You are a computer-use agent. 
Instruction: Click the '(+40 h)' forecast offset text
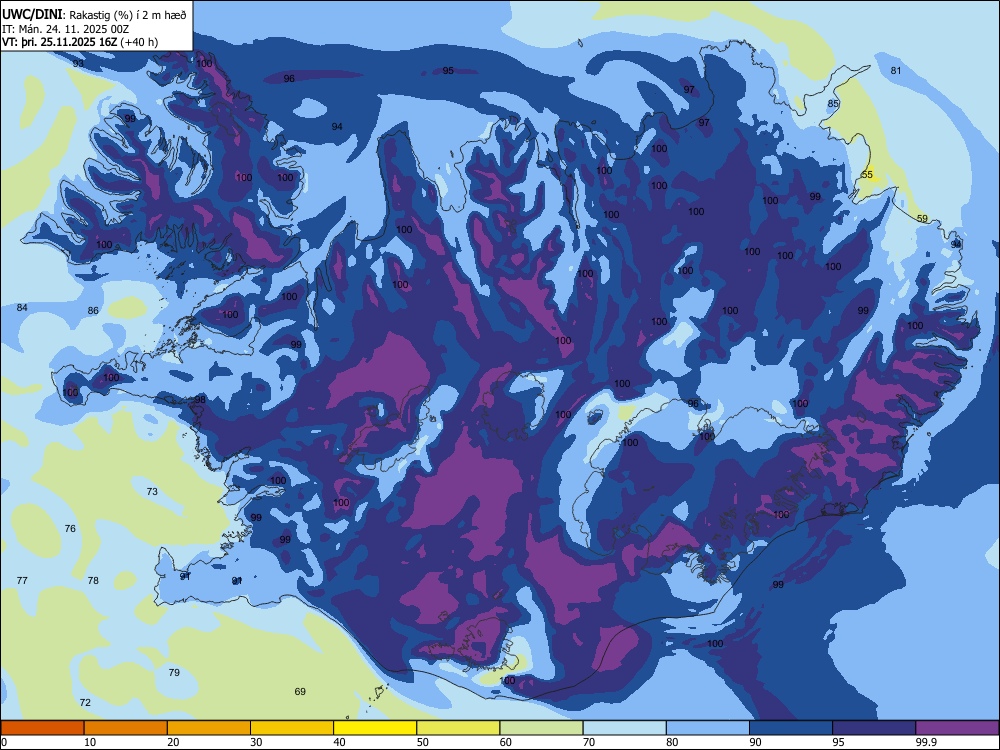pyautogui.click(x=139, y=42)
